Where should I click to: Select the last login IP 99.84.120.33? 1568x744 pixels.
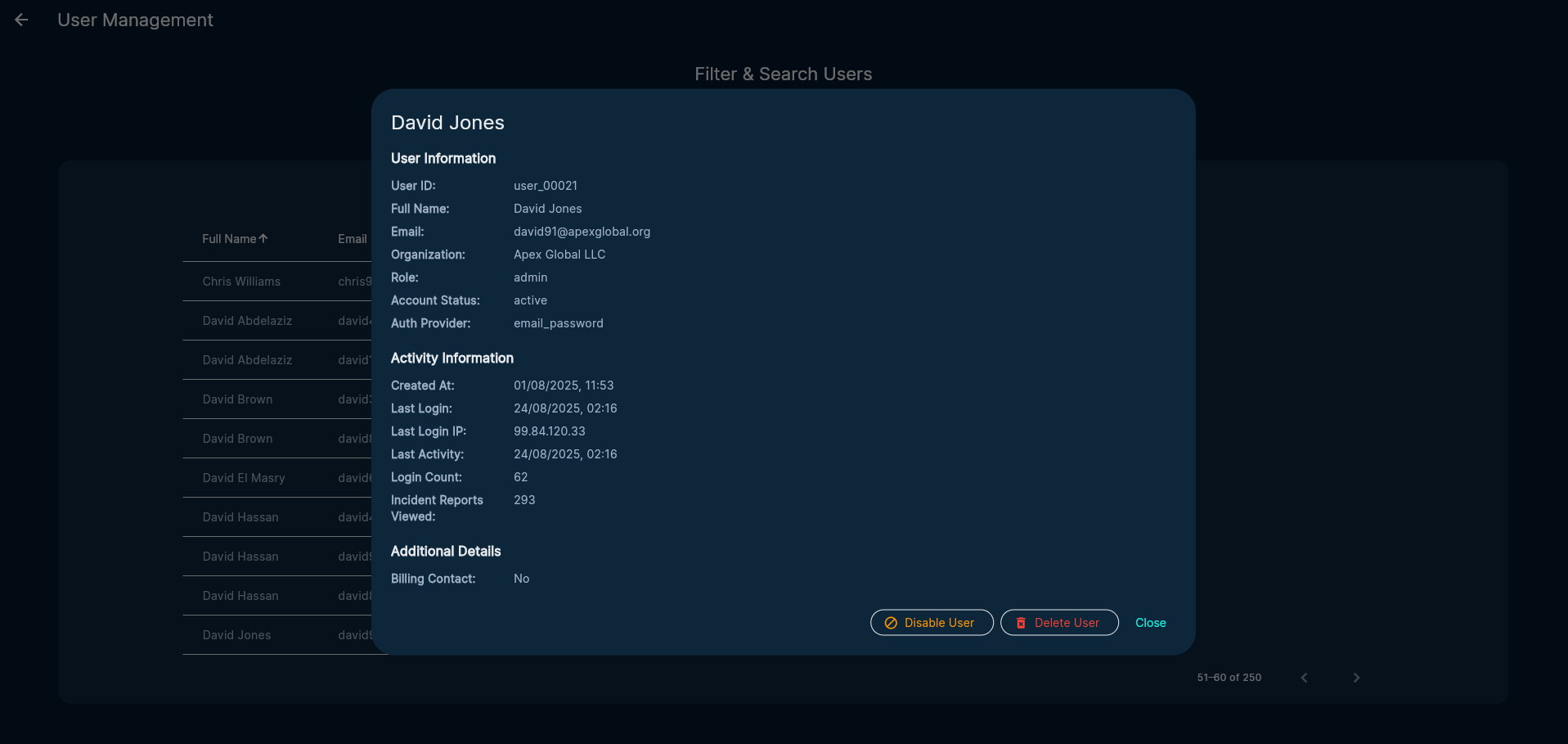pos(550,431)
